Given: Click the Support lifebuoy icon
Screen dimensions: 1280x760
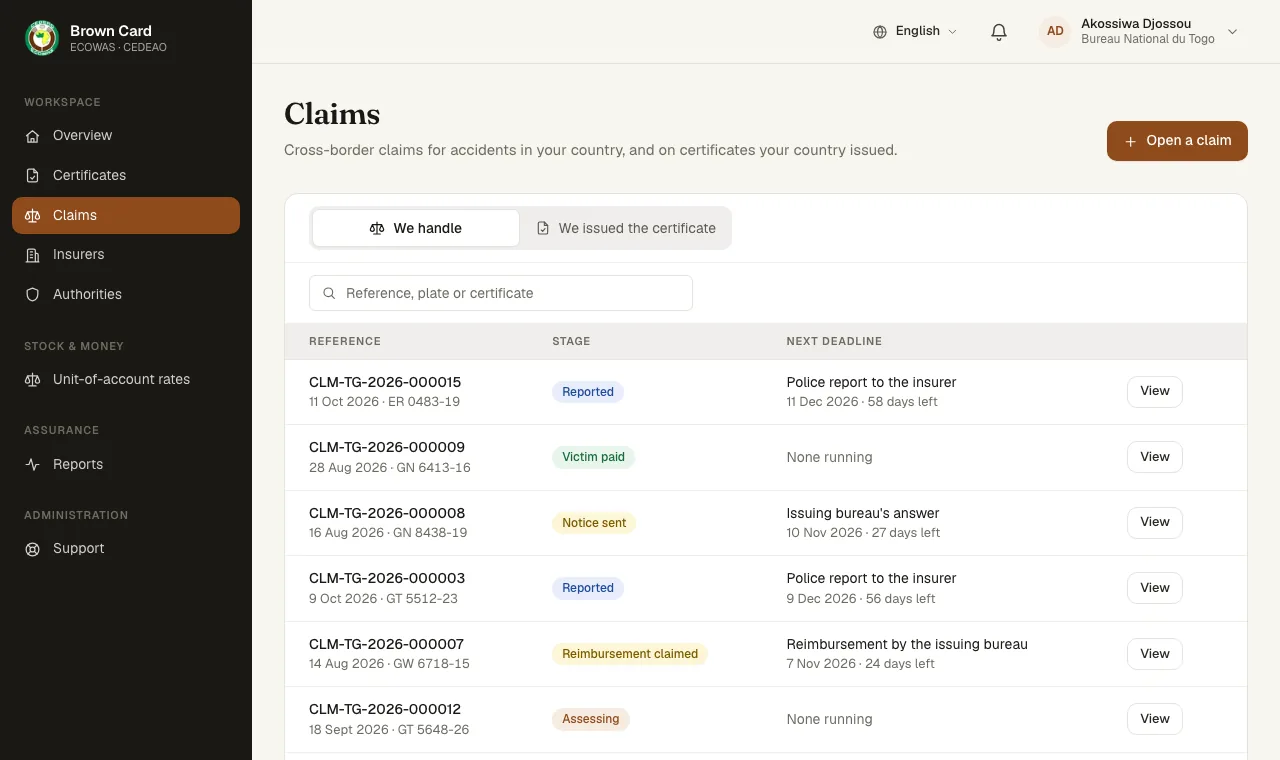Looking at the screenshot, I should coord(33,549).
